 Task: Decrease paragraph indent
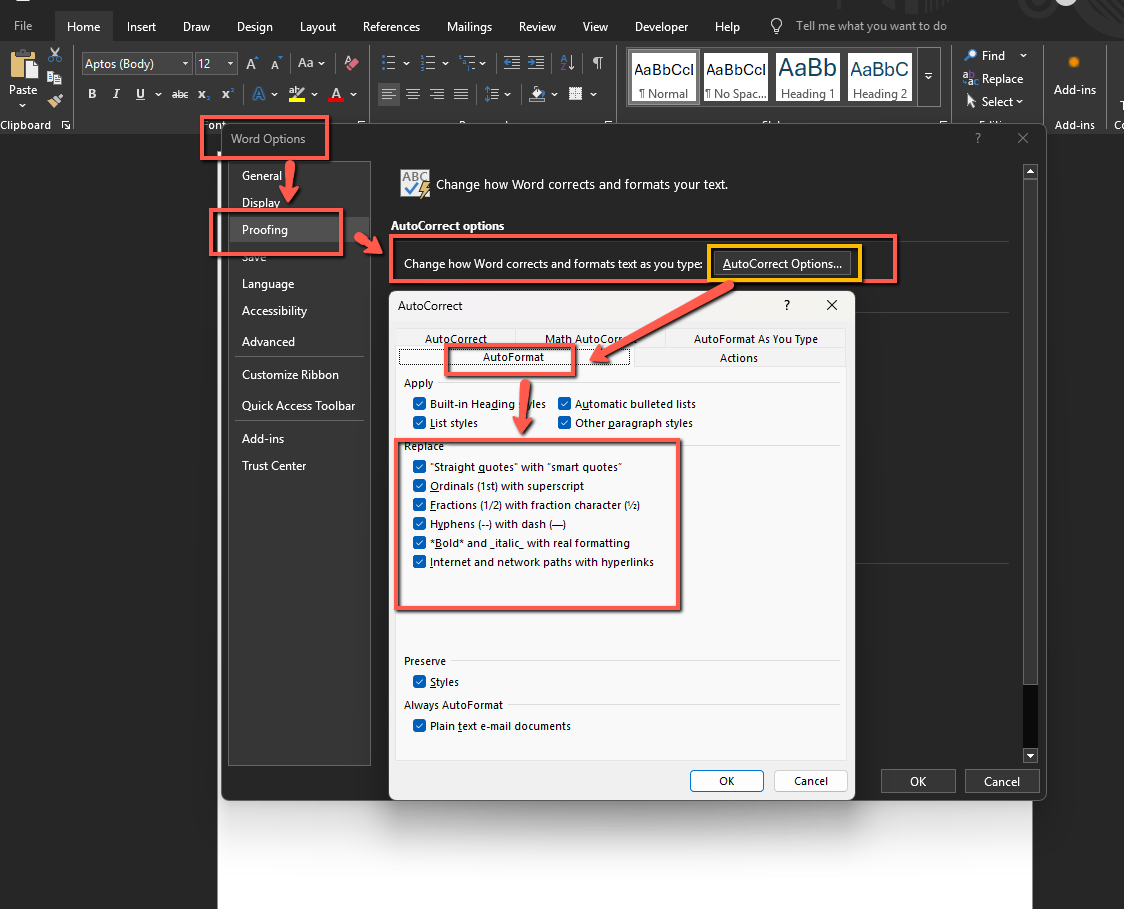[512, 63]
